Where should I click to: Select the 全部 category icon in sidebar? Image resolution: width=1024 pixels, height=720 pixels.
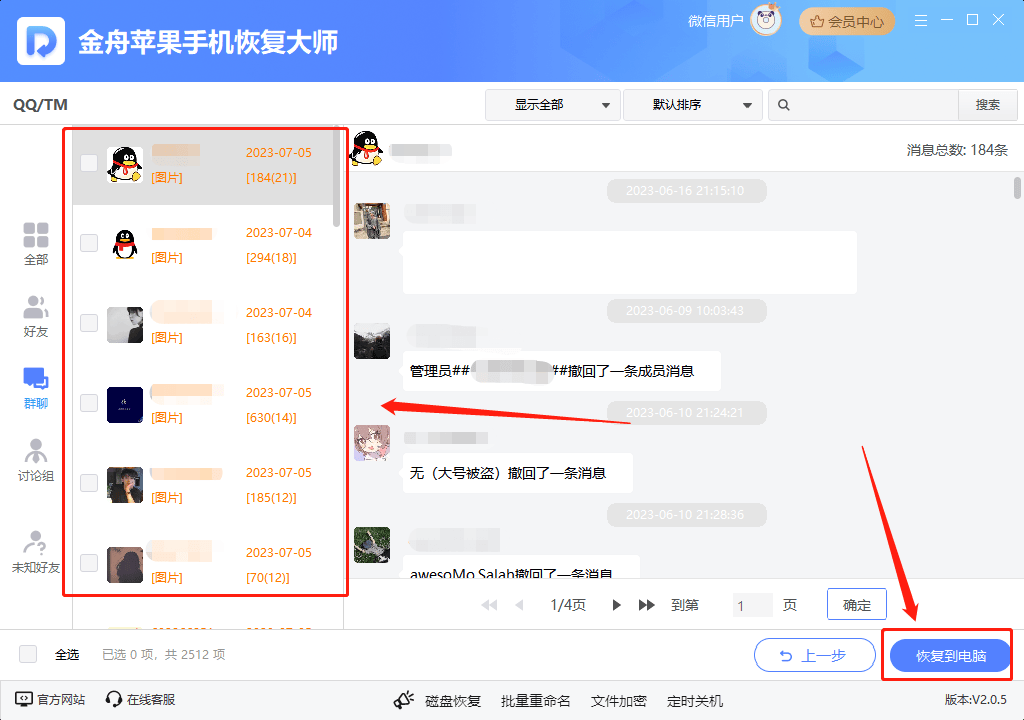click(35, 243)
